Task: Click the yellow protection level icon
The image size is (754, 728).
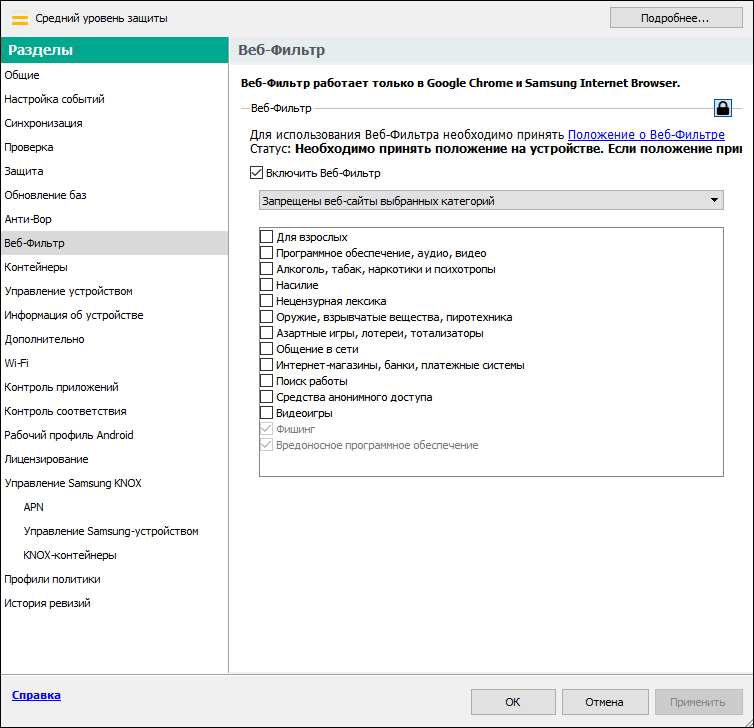Action: pos(19,18)
